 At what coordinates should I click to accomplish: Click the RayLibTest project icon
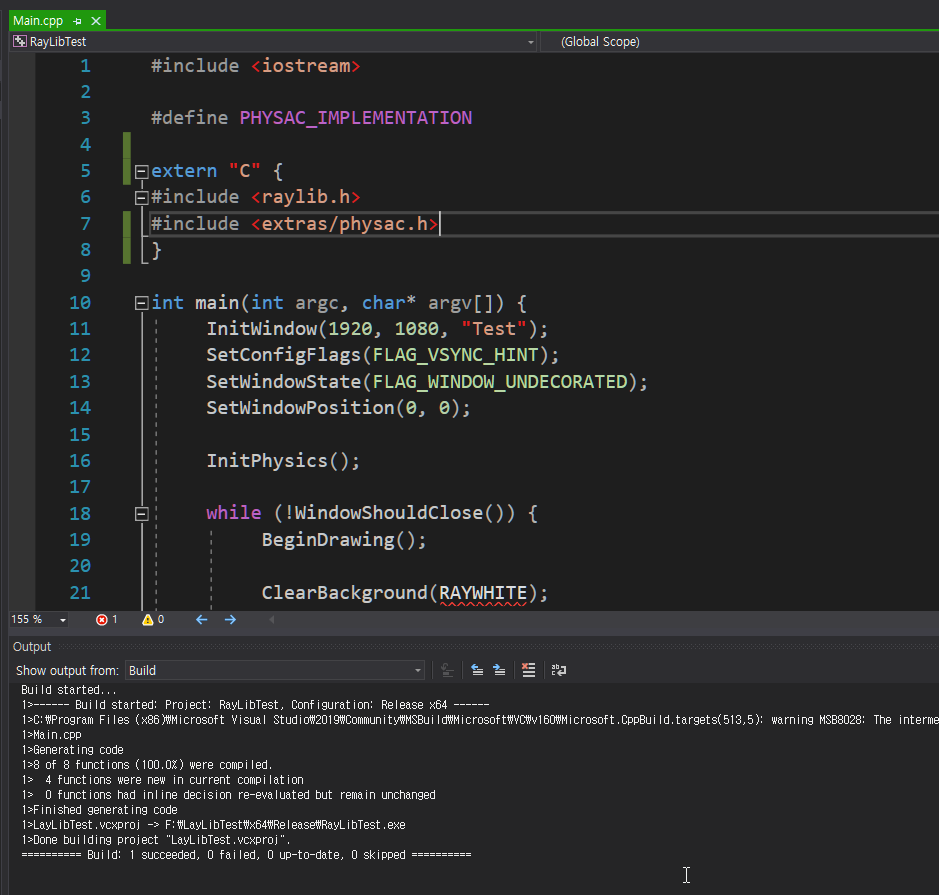coord(20,41)
